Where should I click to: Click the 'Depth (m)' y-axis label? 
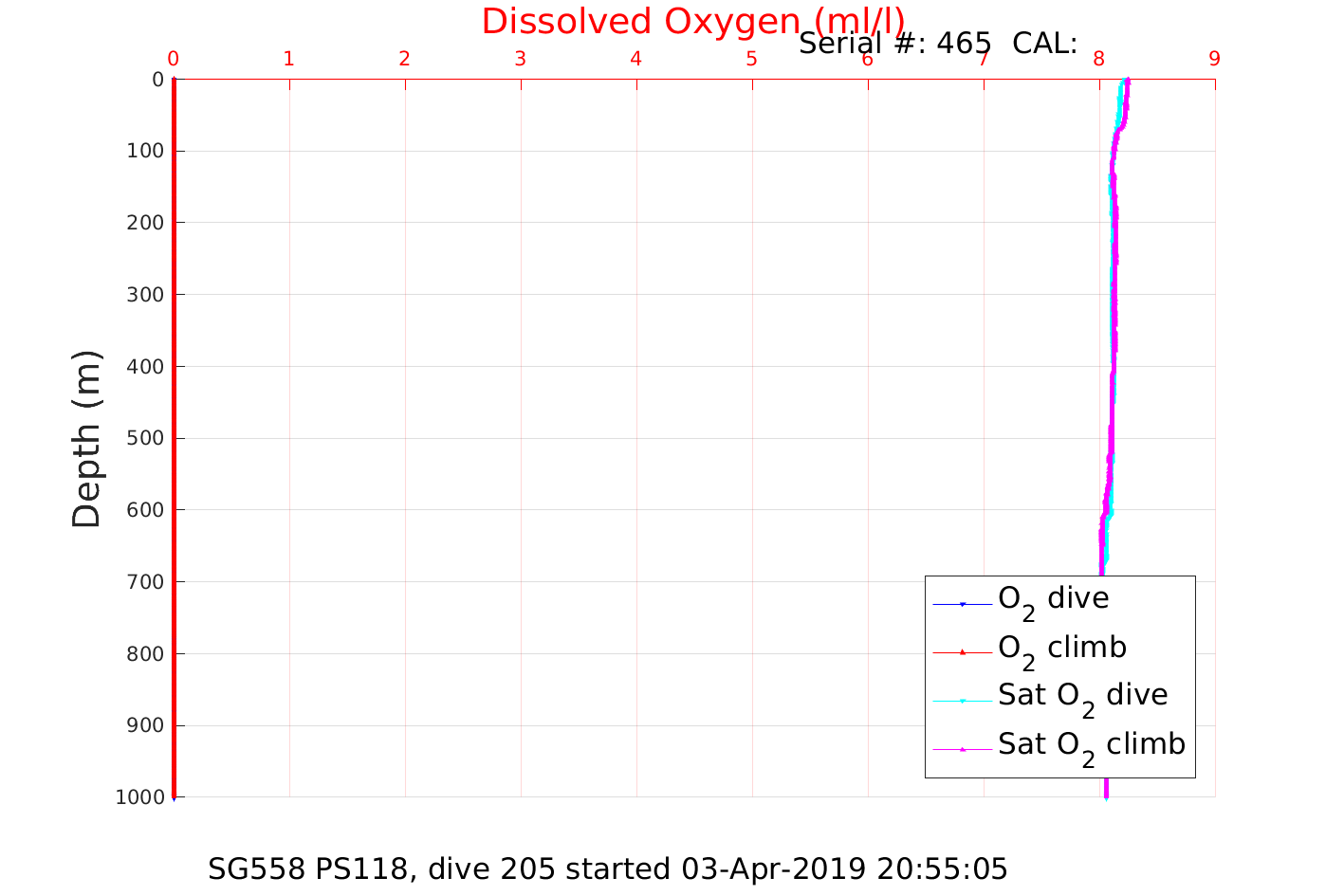(x=86, y=439)
